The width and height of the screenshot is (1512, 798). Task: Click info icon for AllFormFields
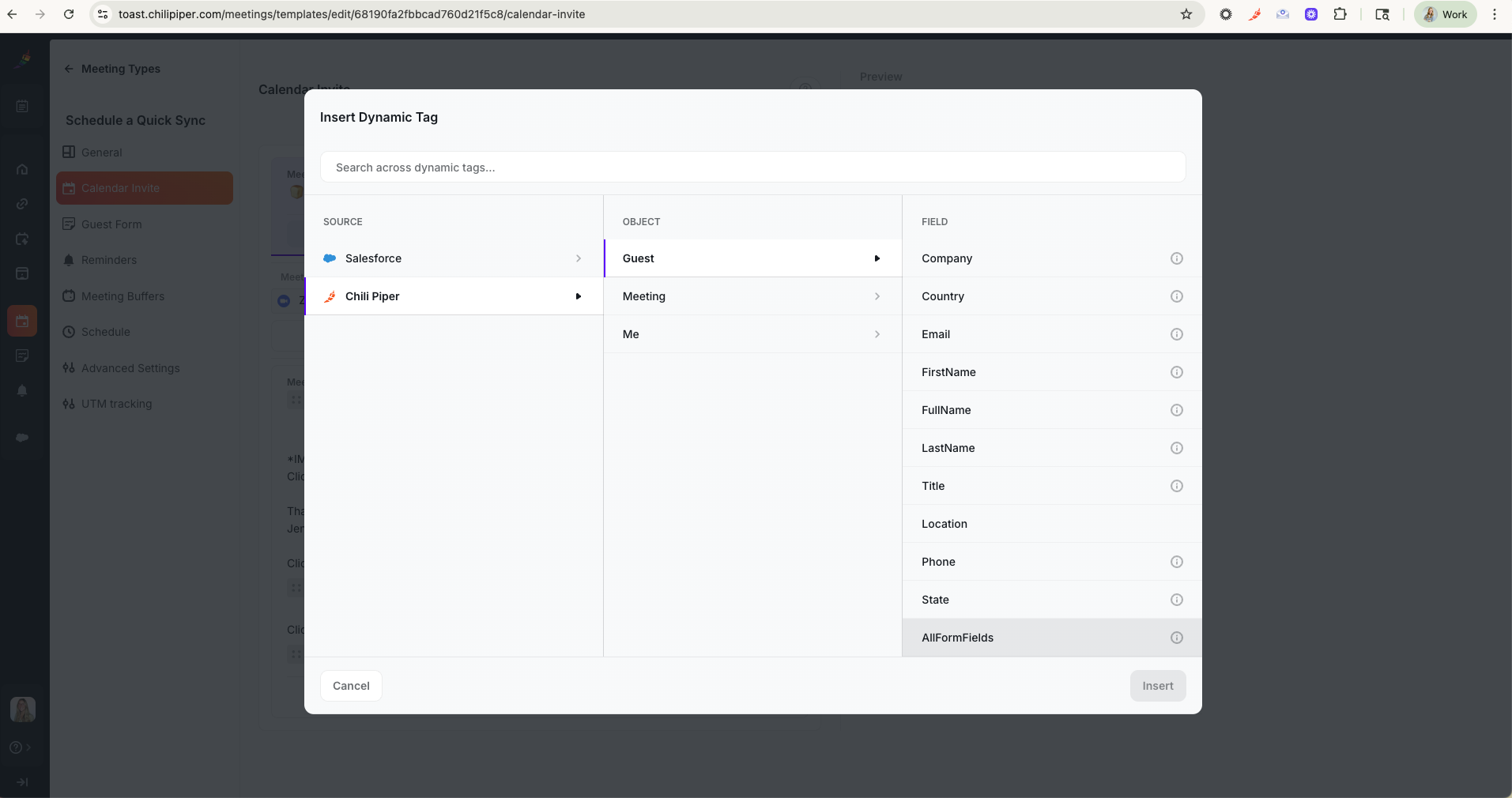[1176, 638]
